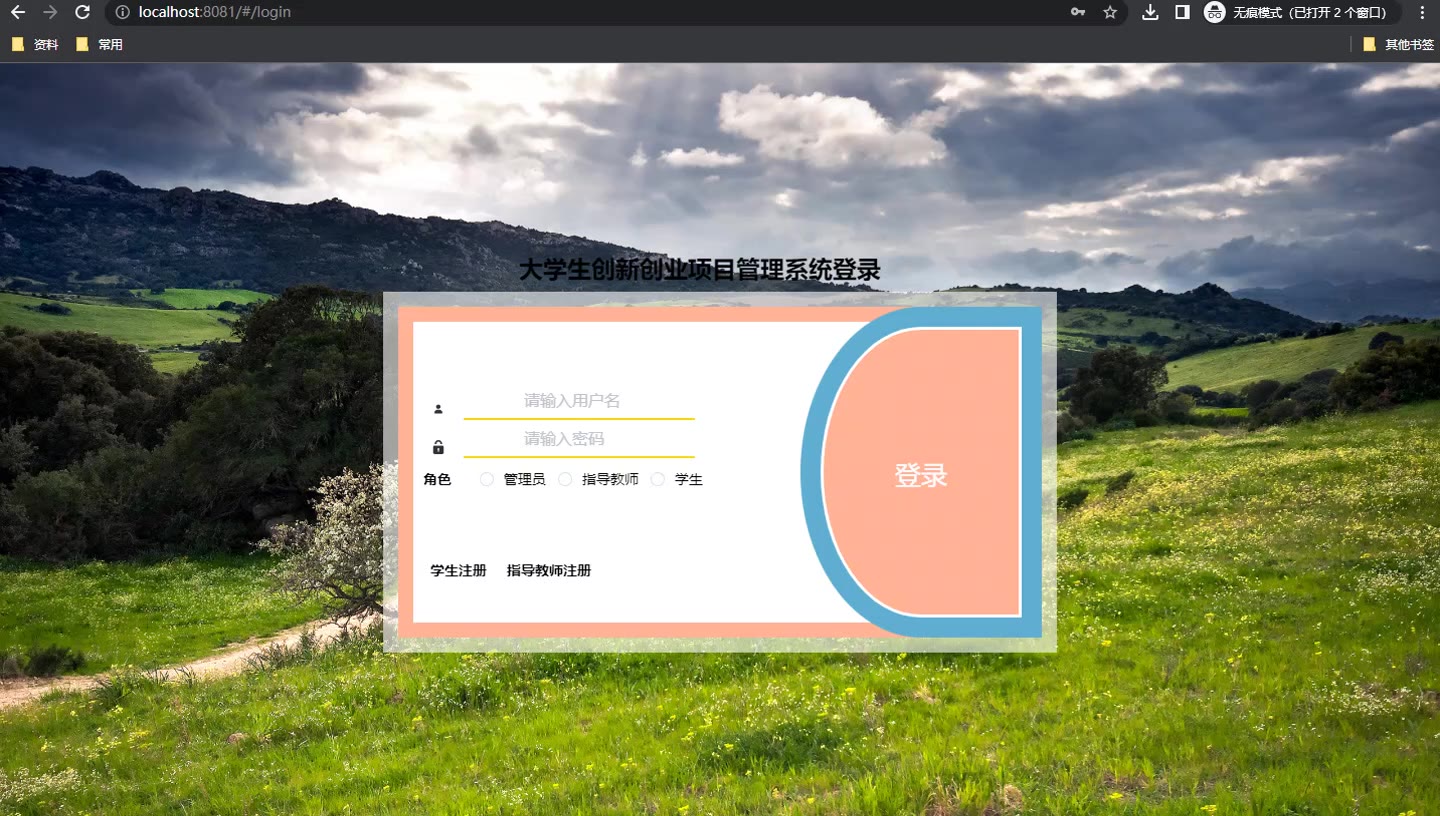Open the Chrome three-dot menu
1440x816 pixels.
click(1422, 12)
